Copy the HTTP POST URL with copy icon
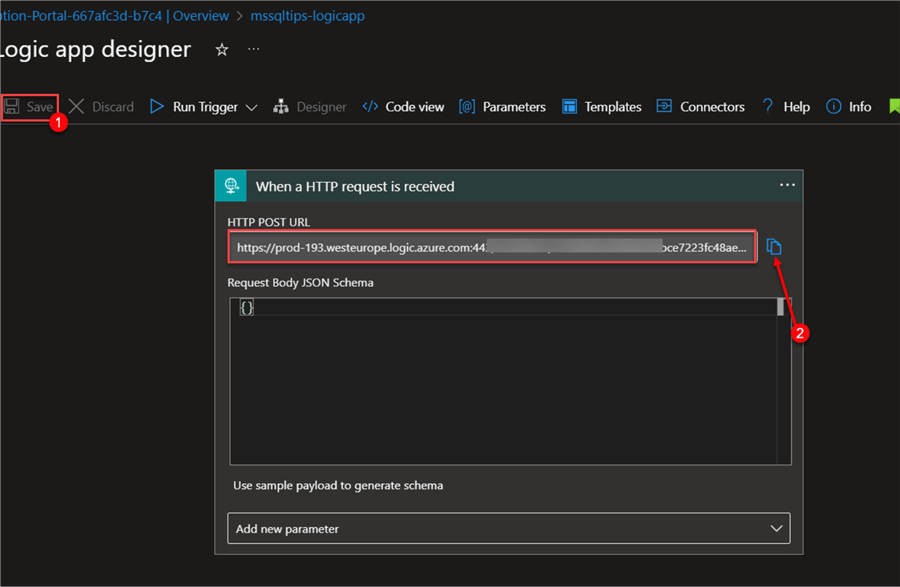The height and width of the screenshot is (587, 900). coord(774,247)
